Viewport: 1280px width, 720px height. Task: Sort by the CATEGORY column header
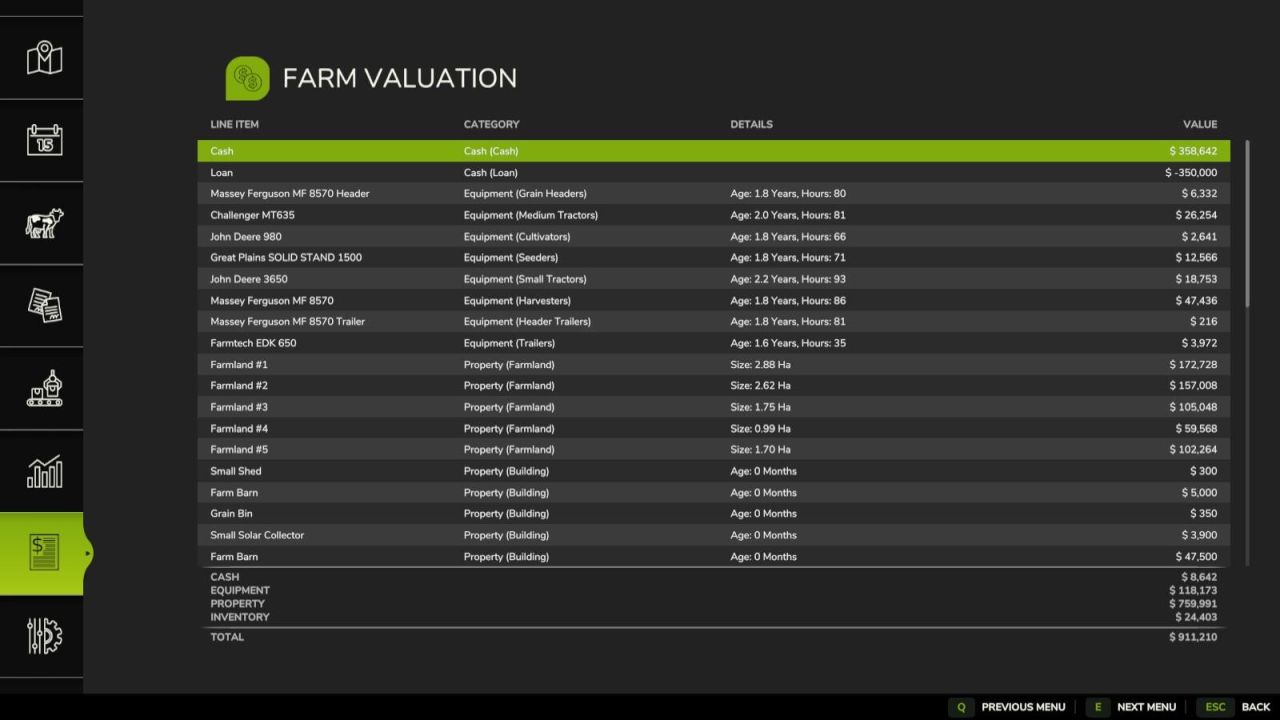pyautogui.click(x=491, y=124)
